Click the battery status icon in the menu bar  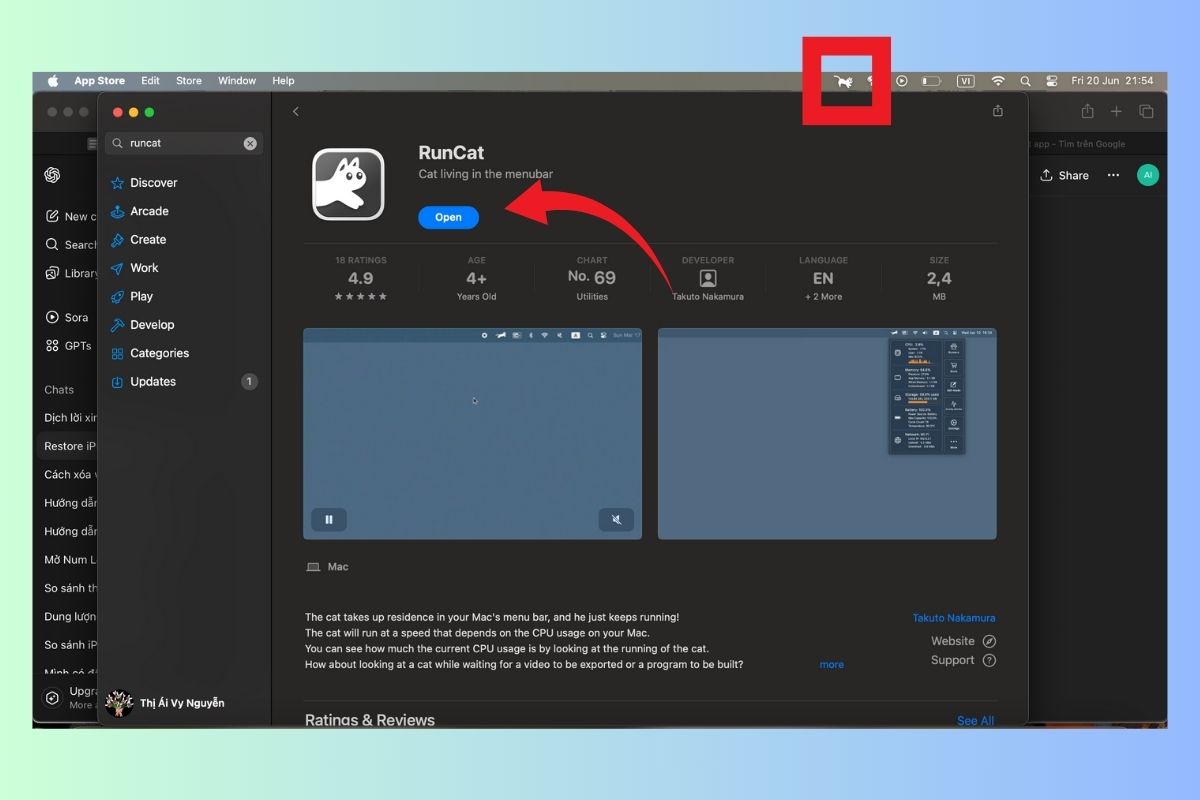pos(931,81)
